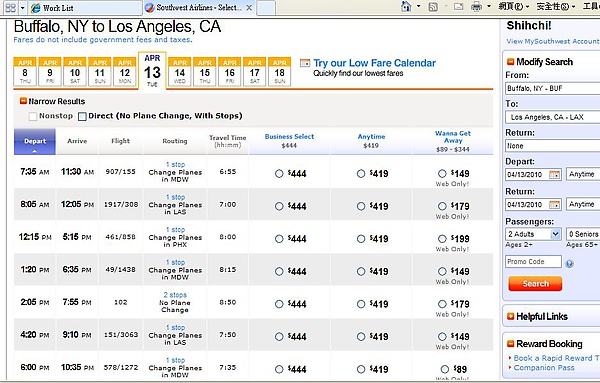Select the APR 14 WED date tab
The image size is (600, 383).
coord(179,72)
